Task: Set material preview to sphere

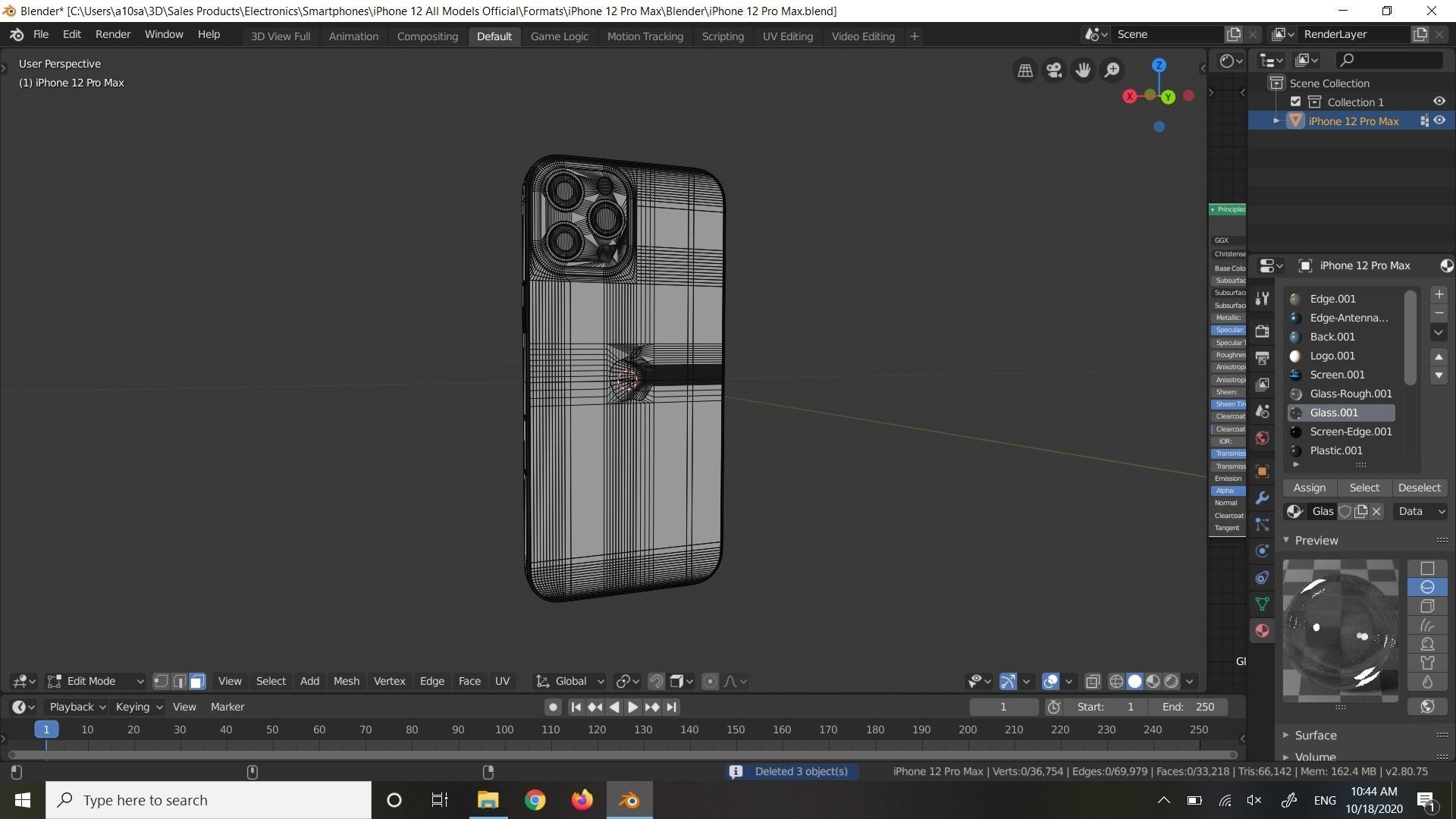Action: pos(1427,588)
